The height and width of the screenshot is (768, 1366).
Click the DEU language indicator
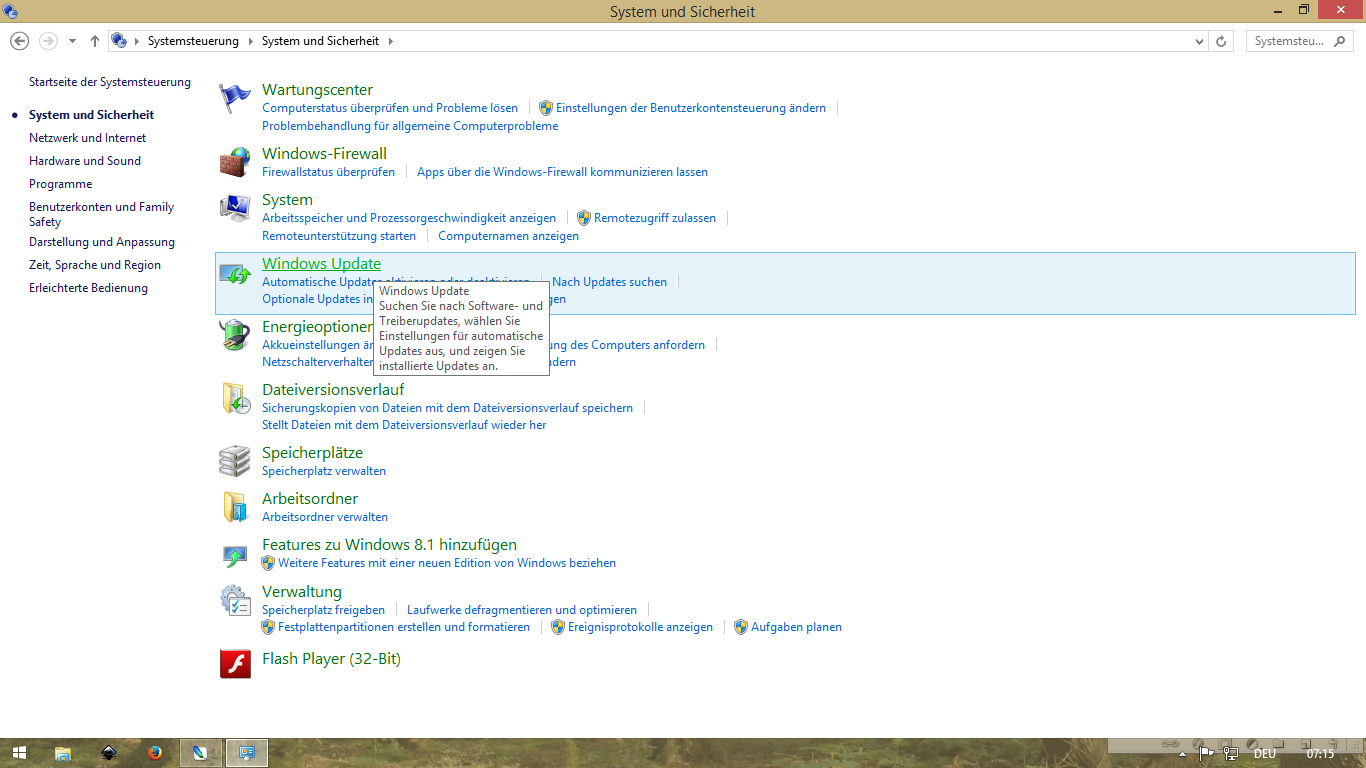[1265, 753]
